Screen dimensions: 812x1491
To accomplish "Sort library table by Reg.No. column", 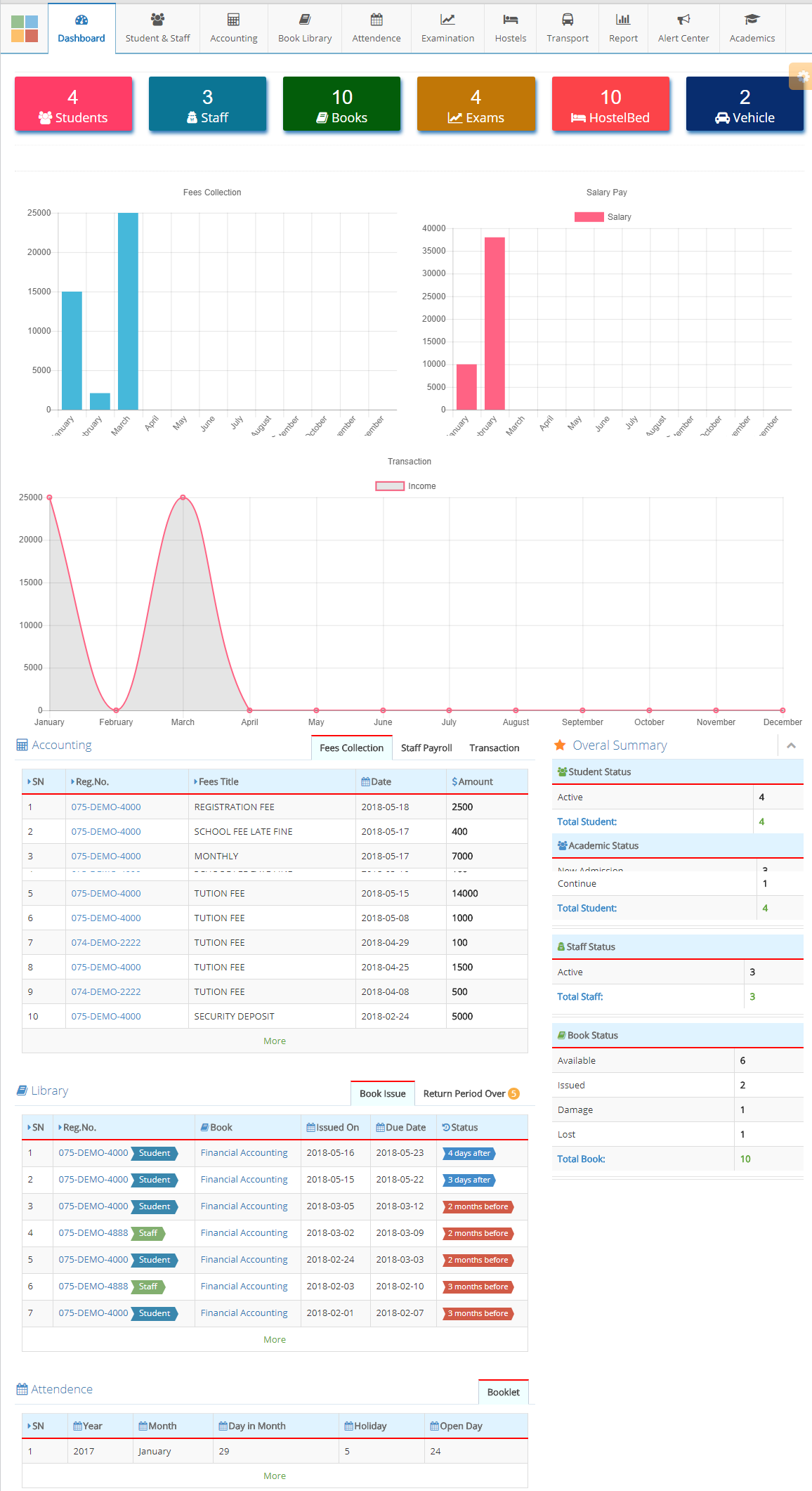I will click(x=79, y=1127).
